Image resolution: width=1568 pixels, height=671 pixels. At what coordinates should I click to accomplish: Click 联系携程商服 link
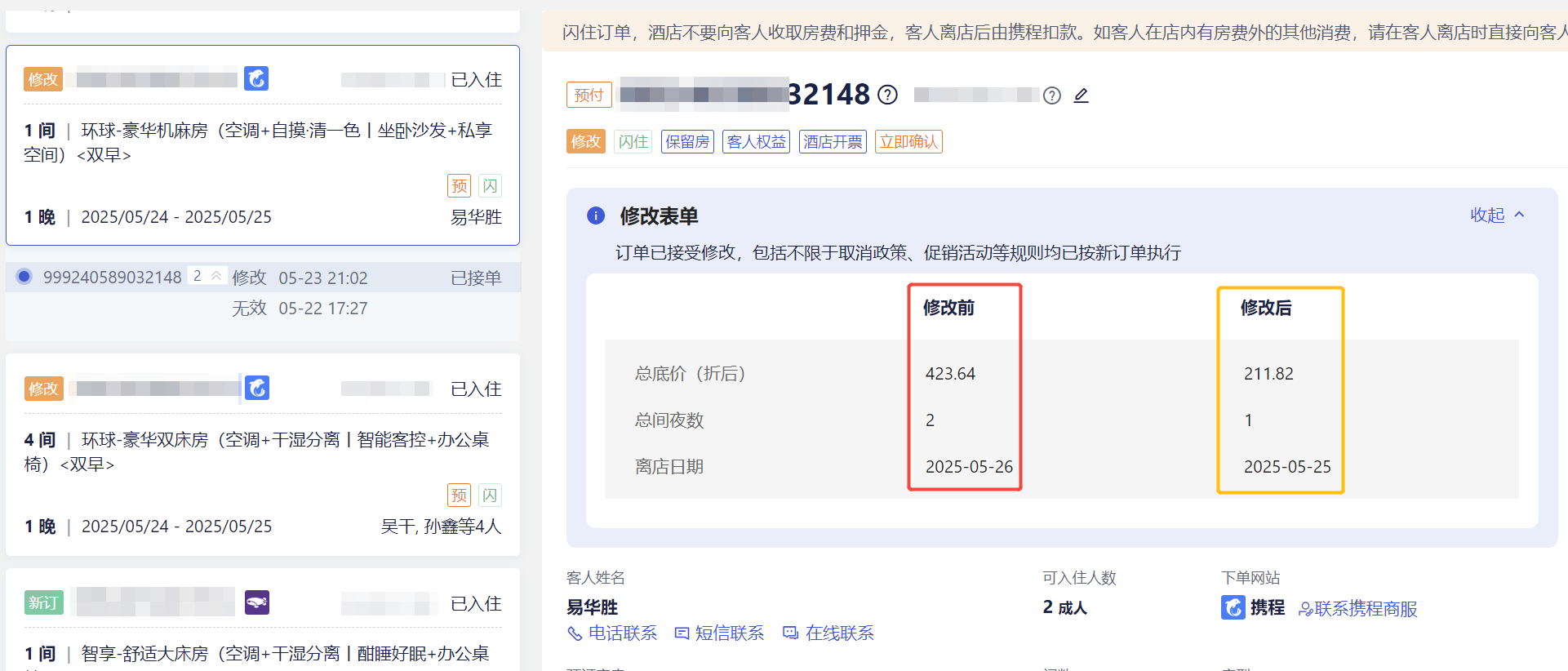point(1358,609)
